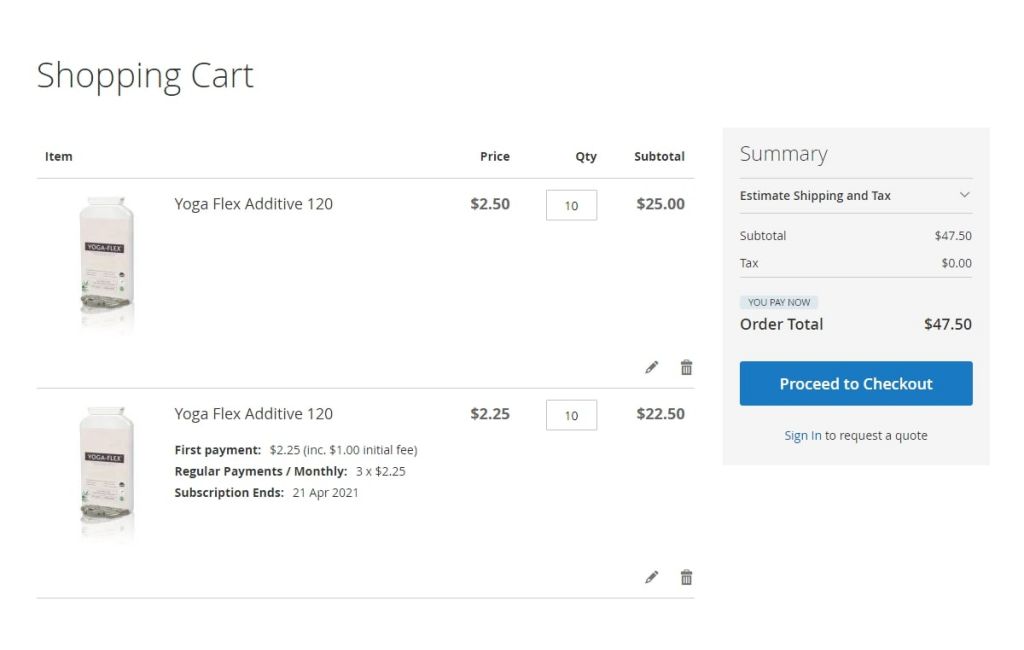Click the Shopping Cart page title

pos(145,76)
